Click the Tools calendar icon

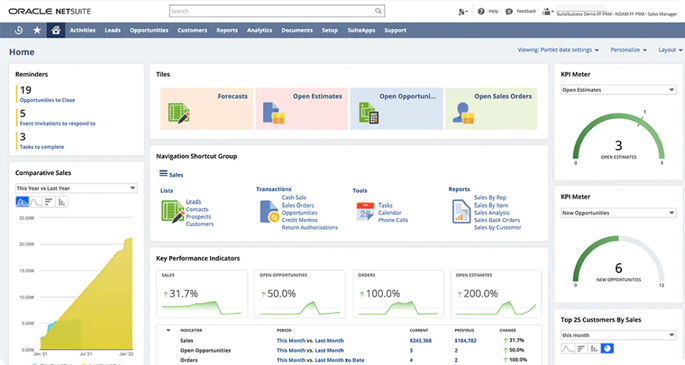[365, 211]
